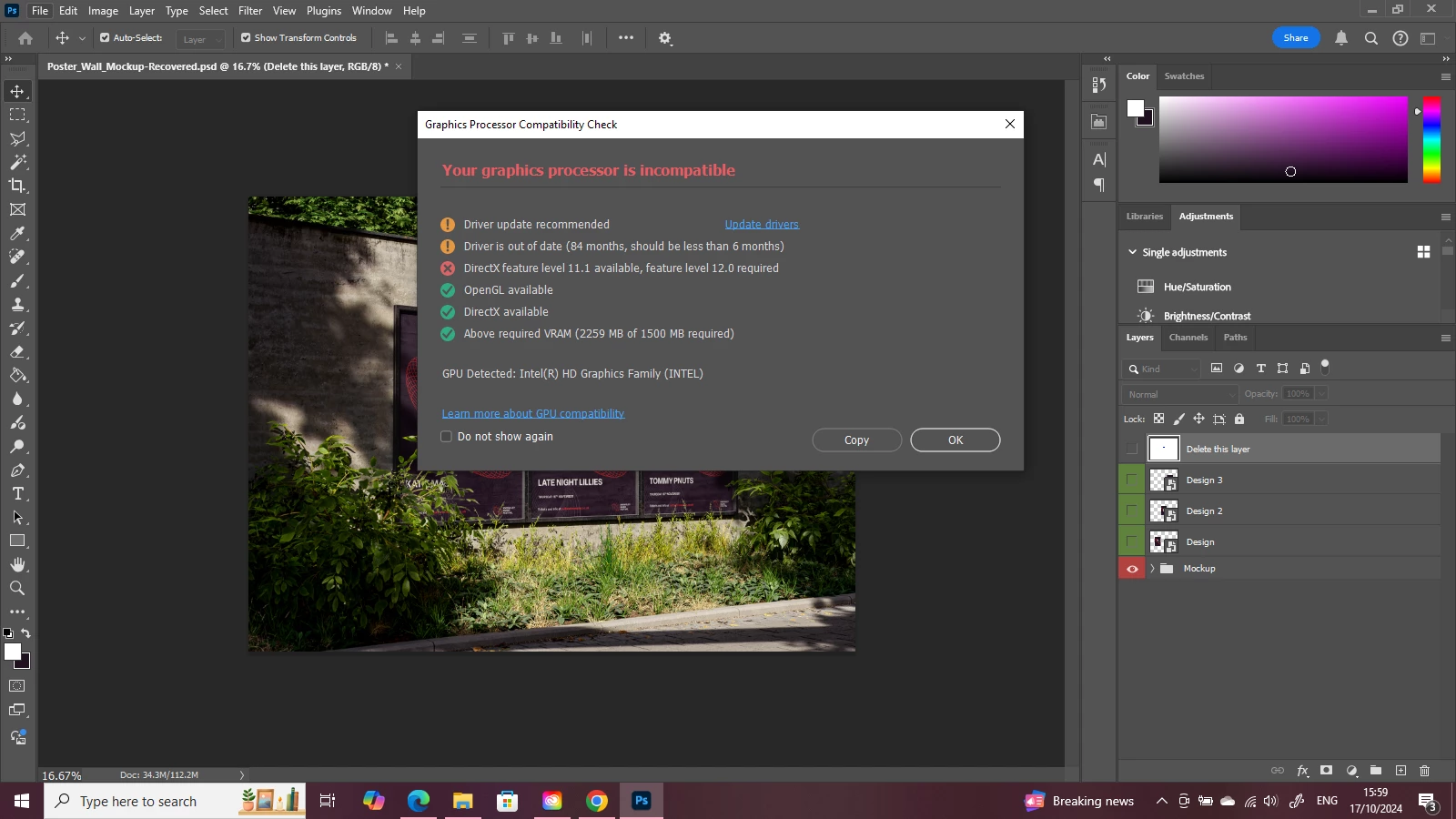Toggle the Auto-Select checkbox
The image size is (1456, 819).
[x=105, y=38]
